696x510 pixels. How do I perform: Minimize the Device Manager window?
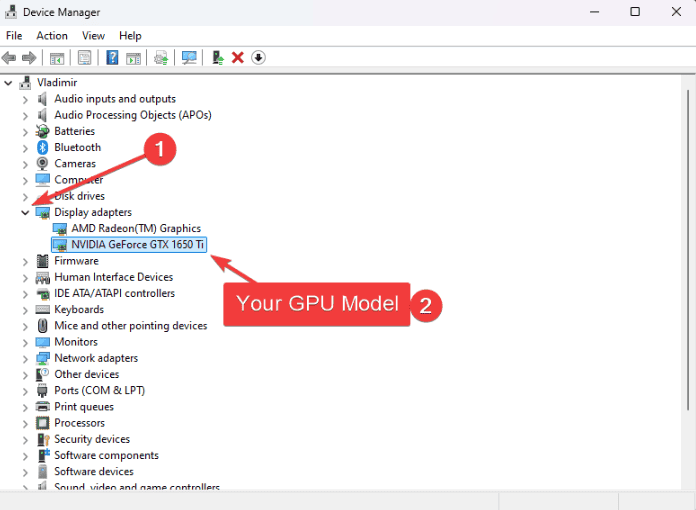pos(594,12)
